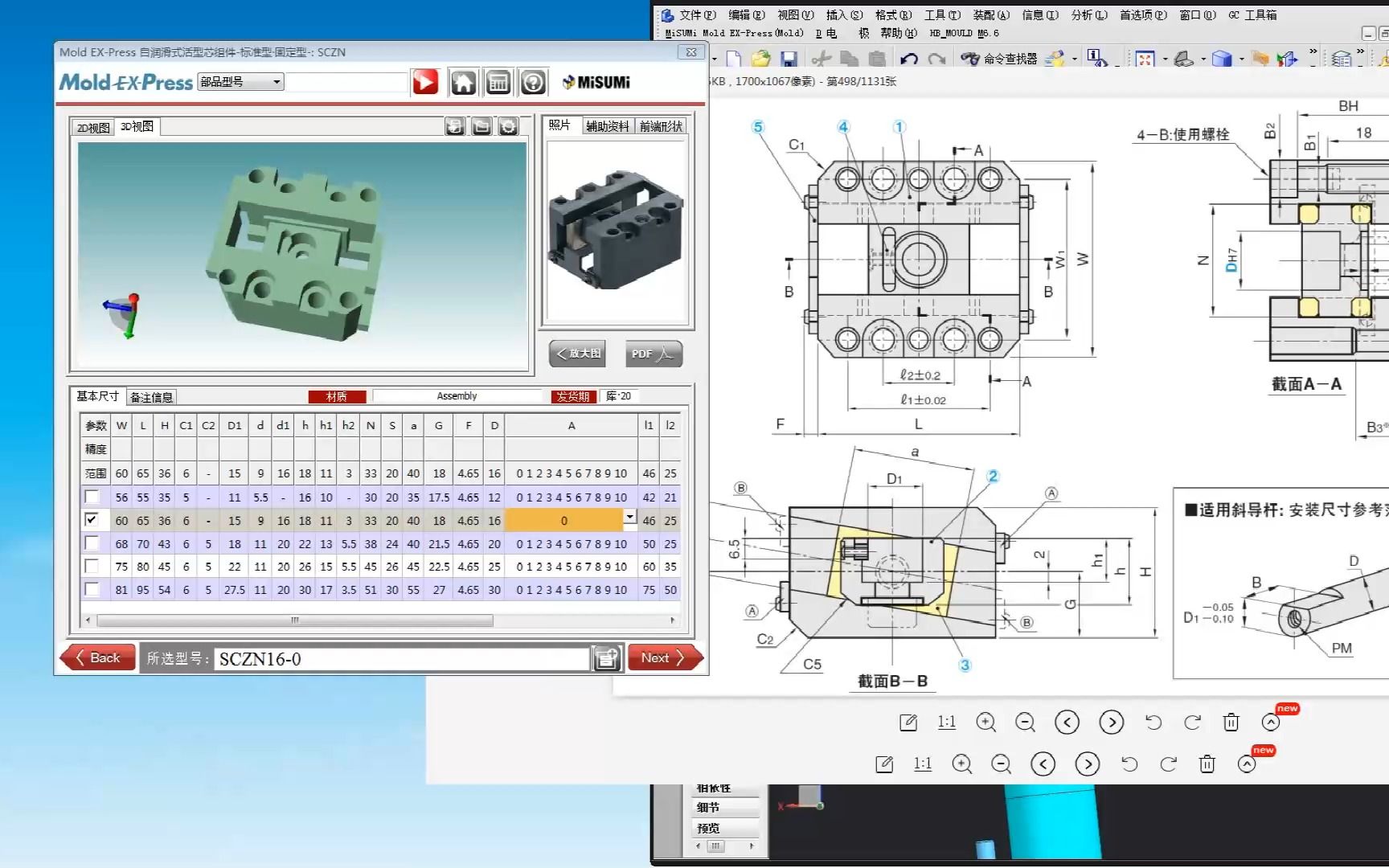Click the Next button

[x=665, y=657]
